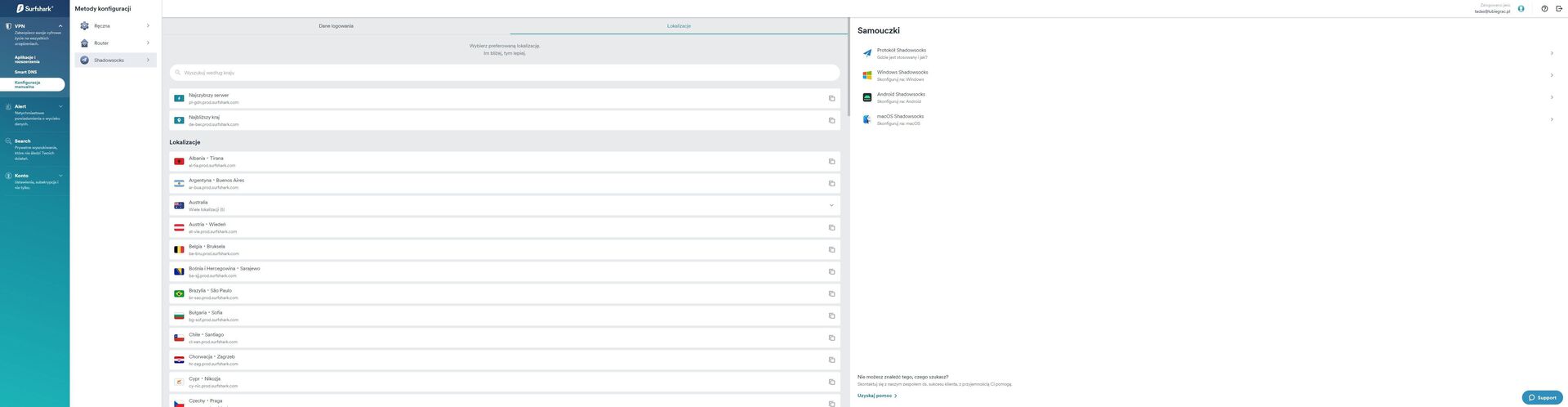Click the Samouczki heading
The height and width of the screenshot is (407, 1568).
[x=878, y=31]
